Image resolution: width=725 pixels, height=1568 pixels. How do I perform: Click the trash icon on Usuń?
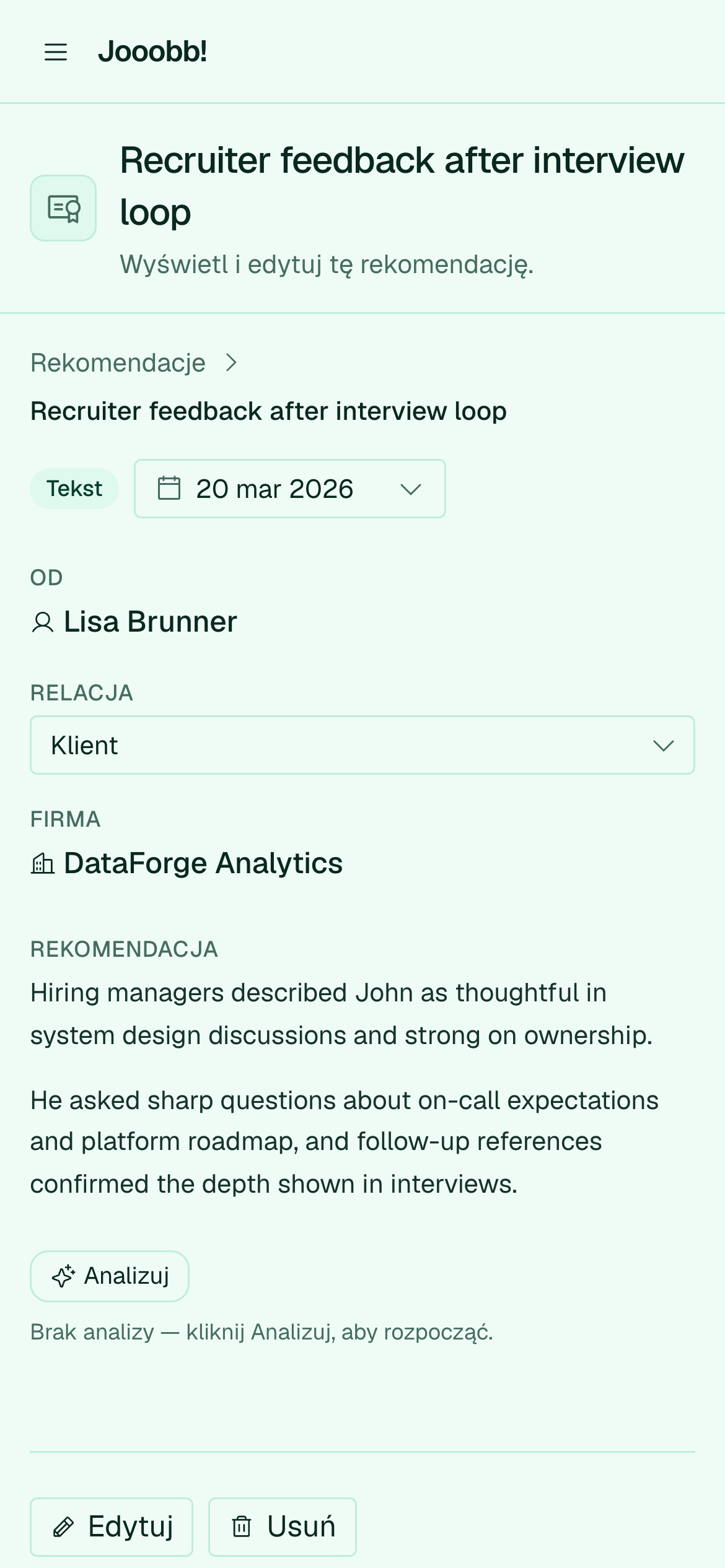242,1527
